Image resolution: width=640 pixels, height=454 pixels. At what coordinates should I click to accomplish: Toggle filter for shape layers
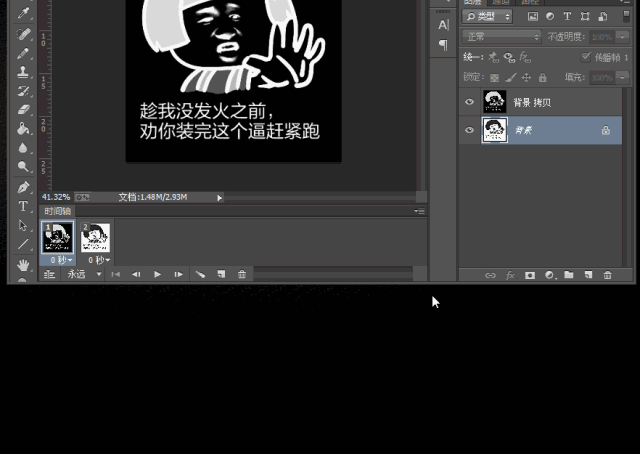pos(585,16)
